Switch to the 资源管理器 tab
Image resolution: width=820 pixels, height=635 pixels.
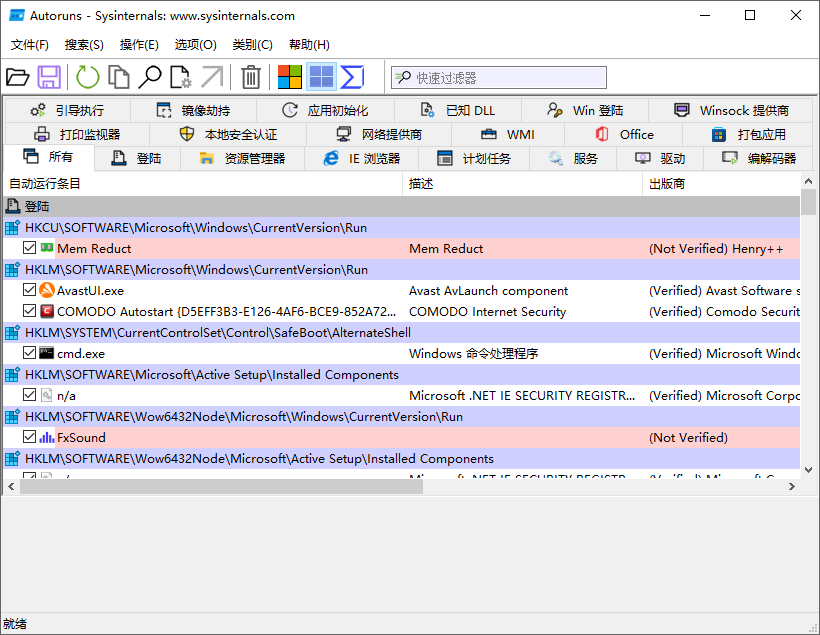[243, 158]
